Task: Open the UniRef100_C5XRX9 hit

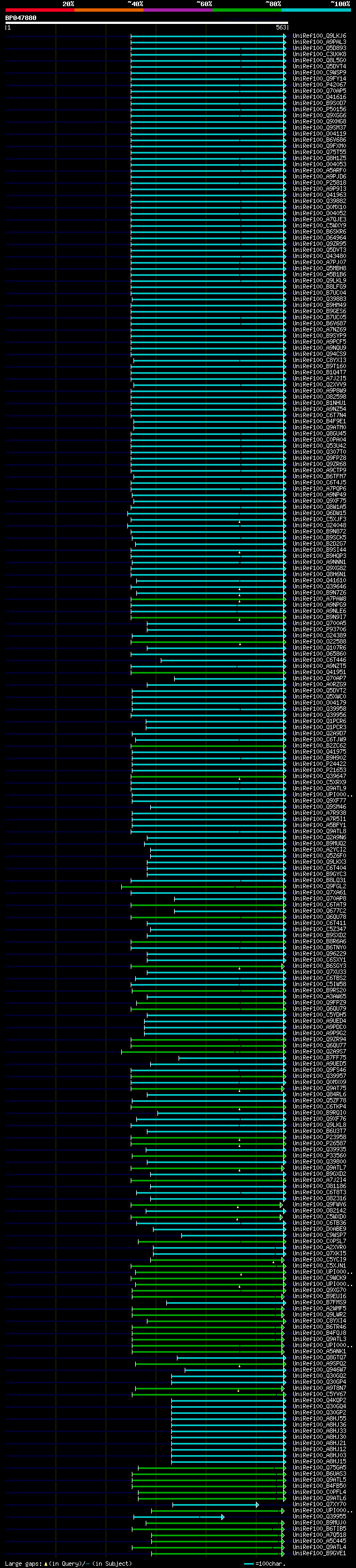Action: (319, 782)
